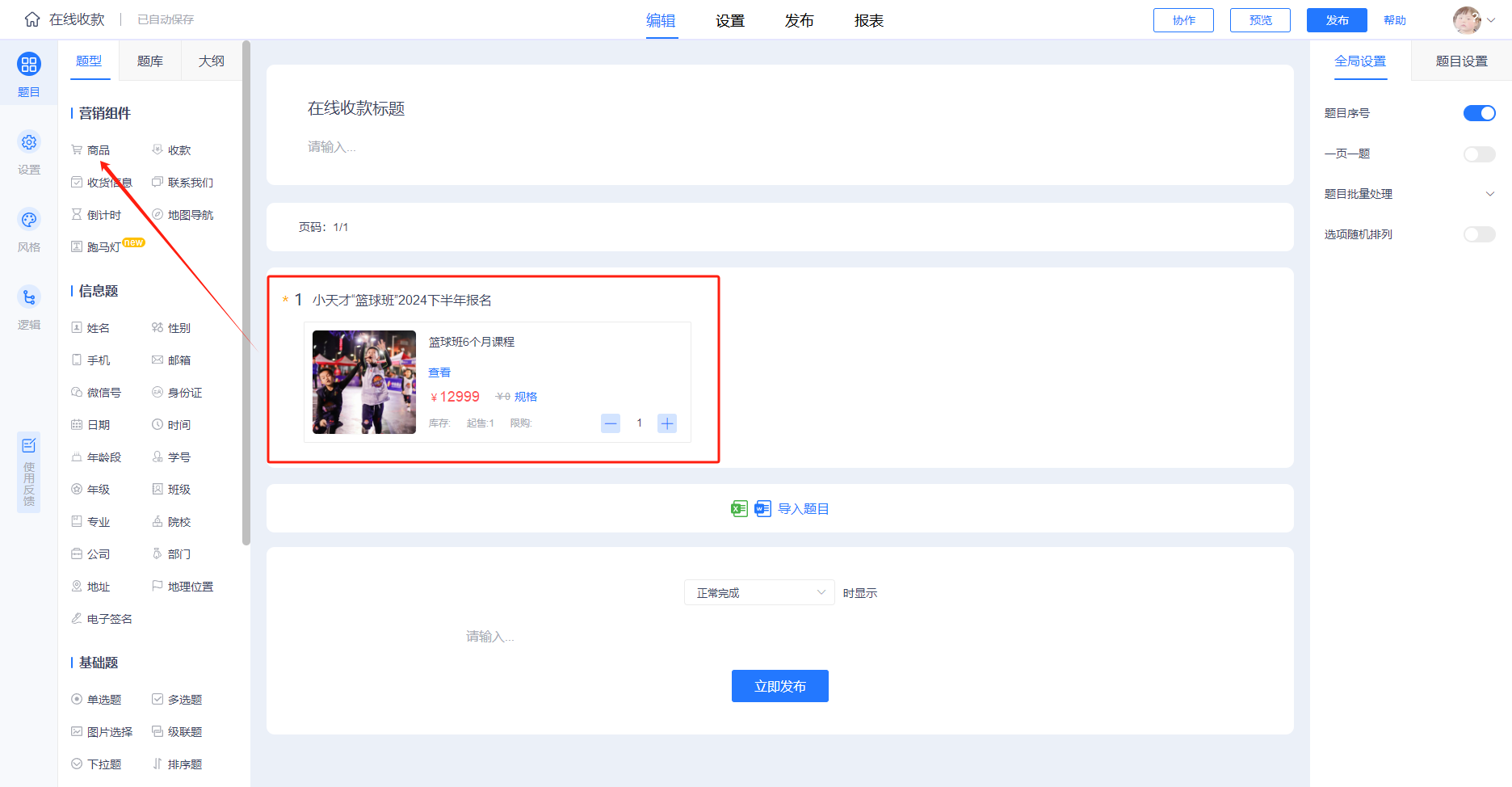
Task: Click the 立即发布 button
Action: (x=780, y=686)
